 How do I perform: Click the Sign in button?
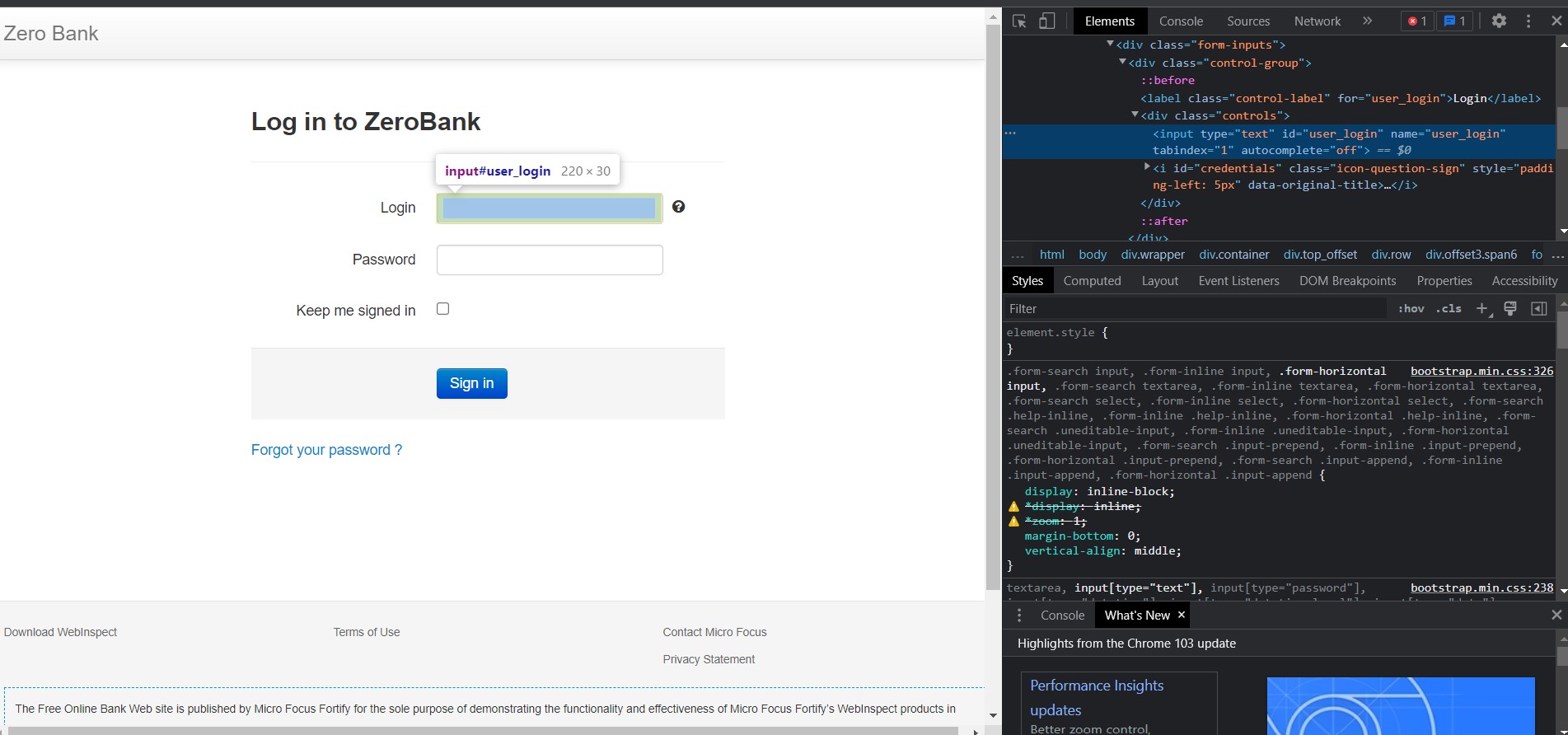[472, 383]
